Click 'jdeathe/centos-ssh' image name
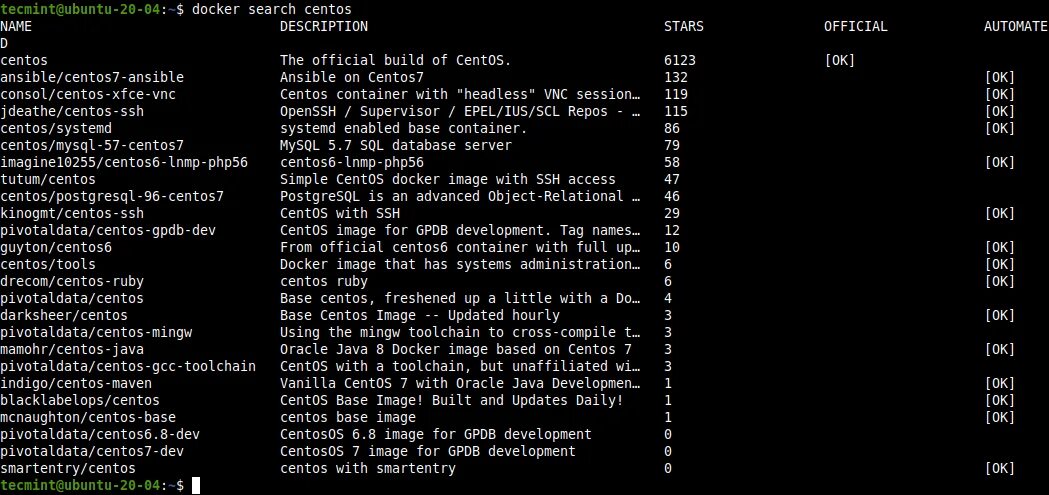 coord(72,111)
